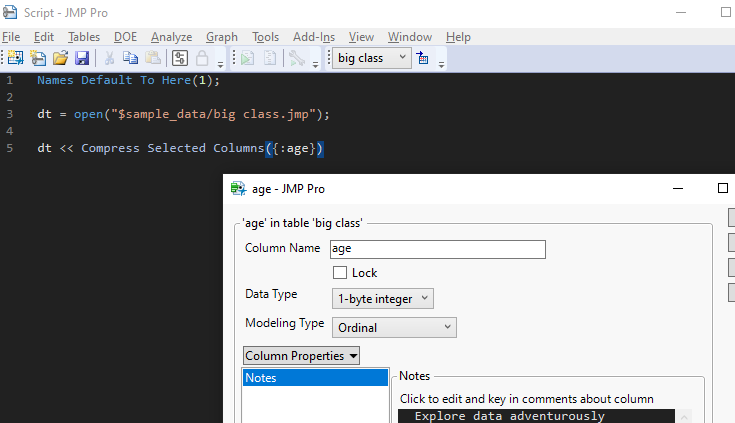Select Notes in the column properties list
This screenshot has height=423, width=735.
tap(315, 378)
